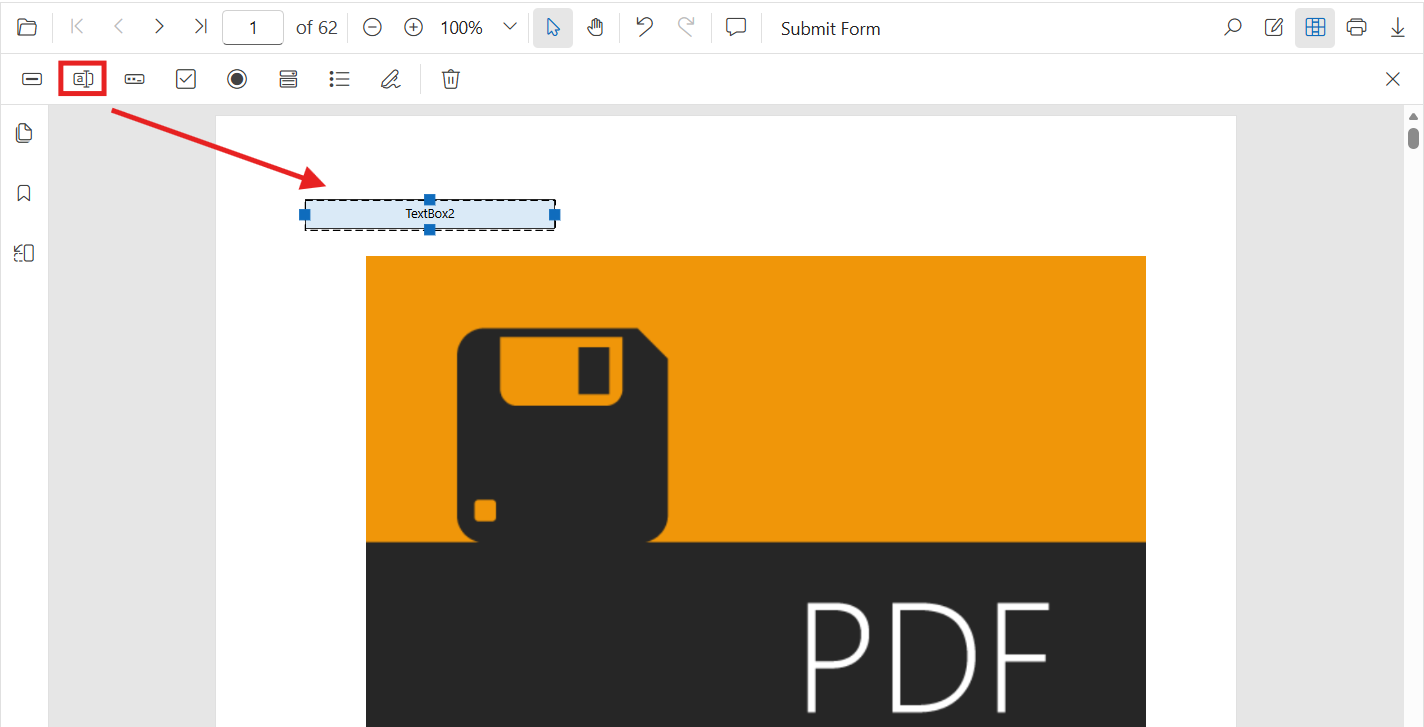
Task: Open the 100% zoom level dropdown
Action: coord(509,28)
